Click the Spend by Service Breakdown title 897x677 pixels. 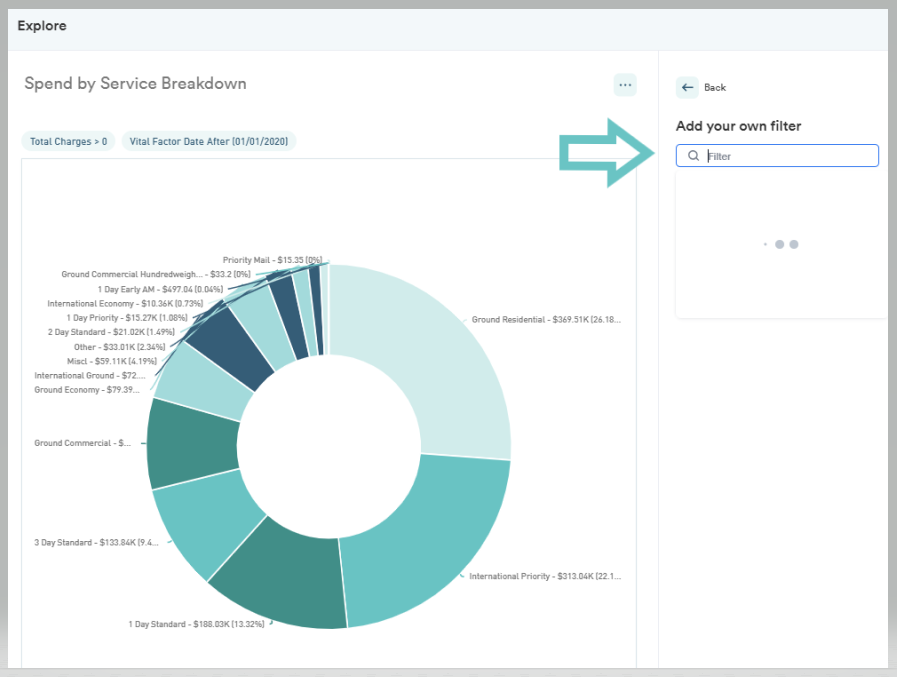coord(136,84)
